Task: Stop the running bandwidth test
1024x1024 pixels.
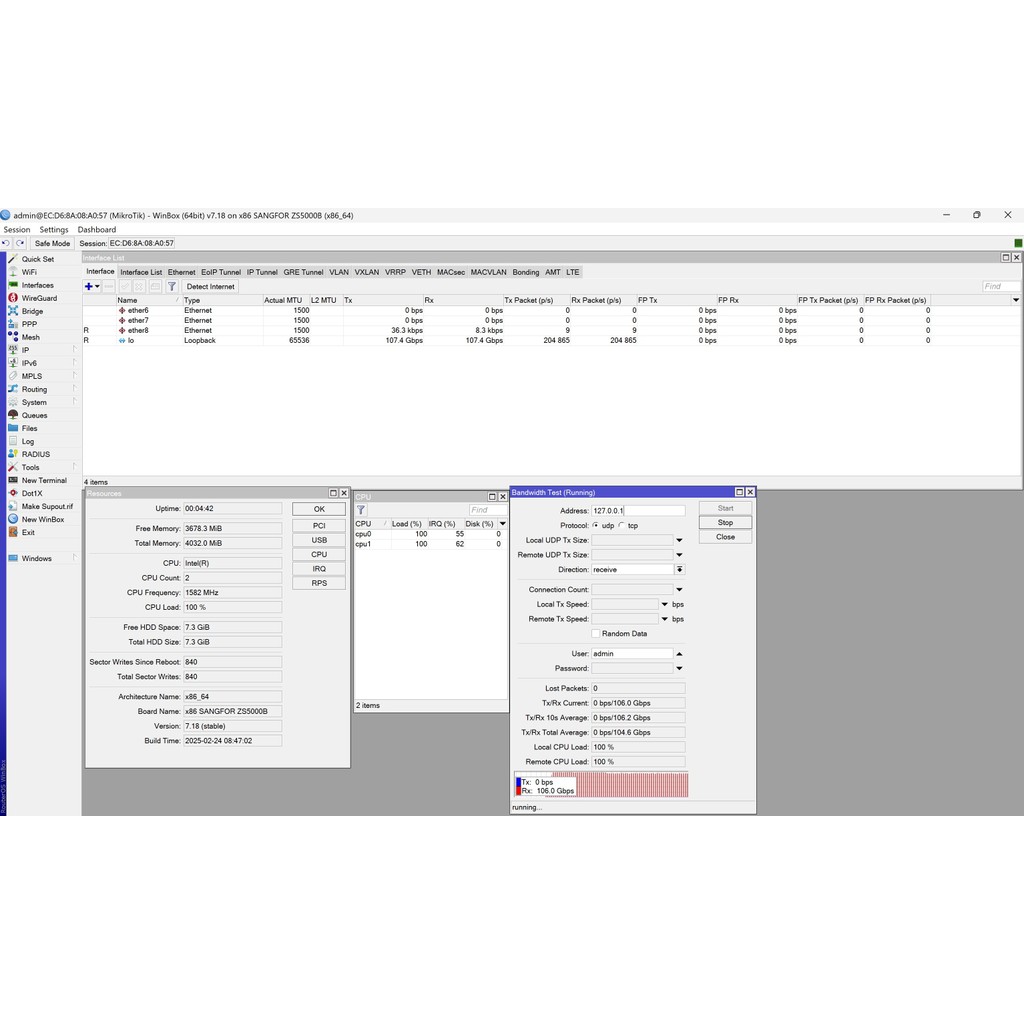Action: 725,523
